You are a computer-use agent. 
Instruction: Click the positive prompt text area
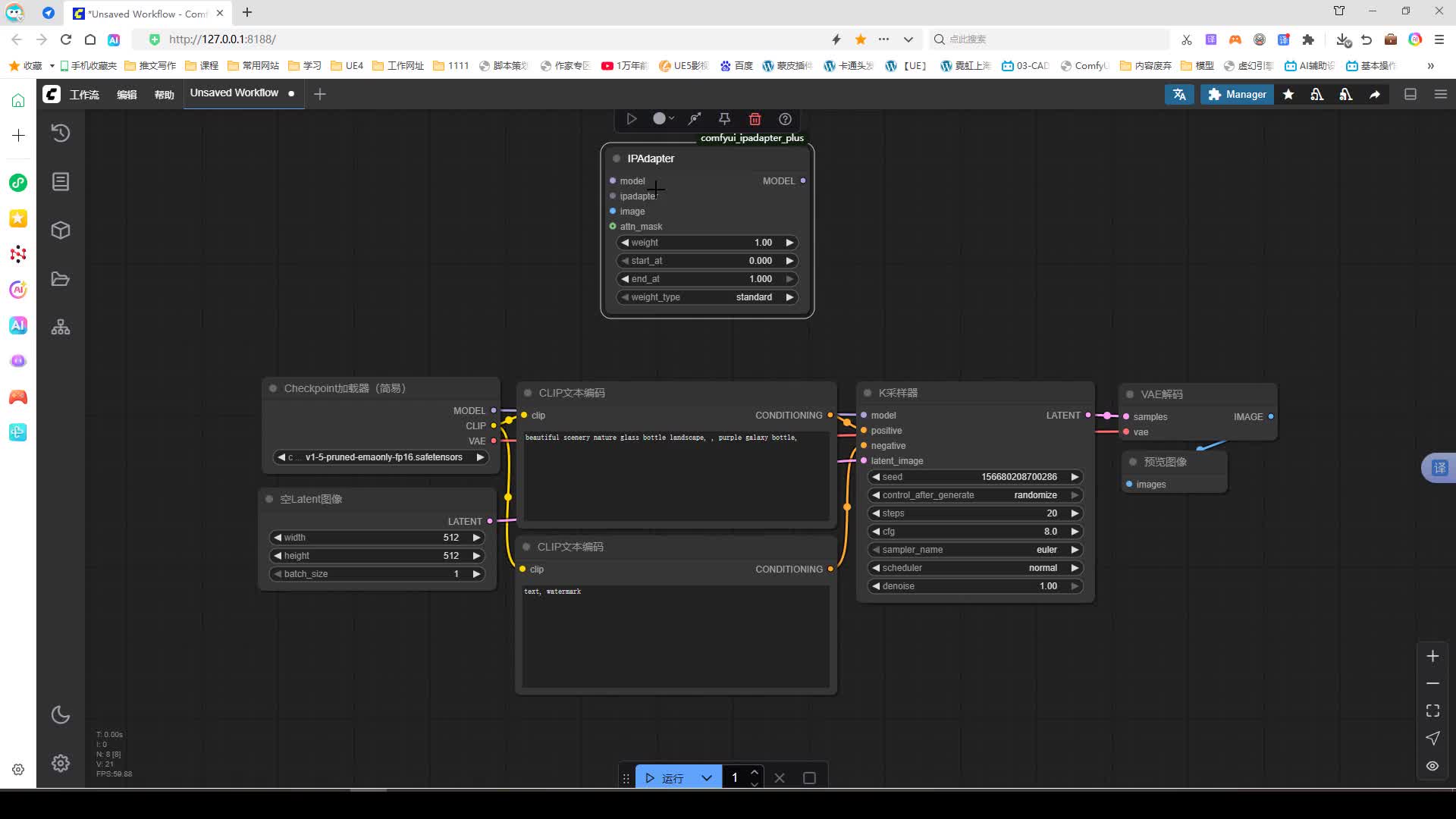coord(675,478)
